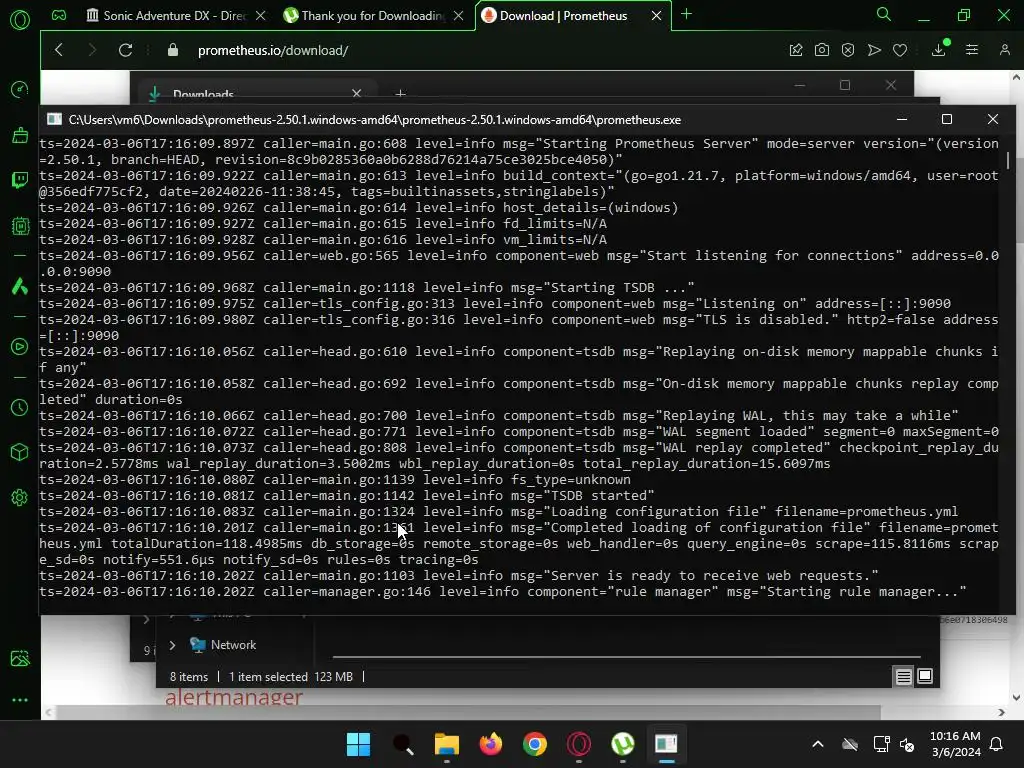Open the Windows Start menu

[358, 744]
